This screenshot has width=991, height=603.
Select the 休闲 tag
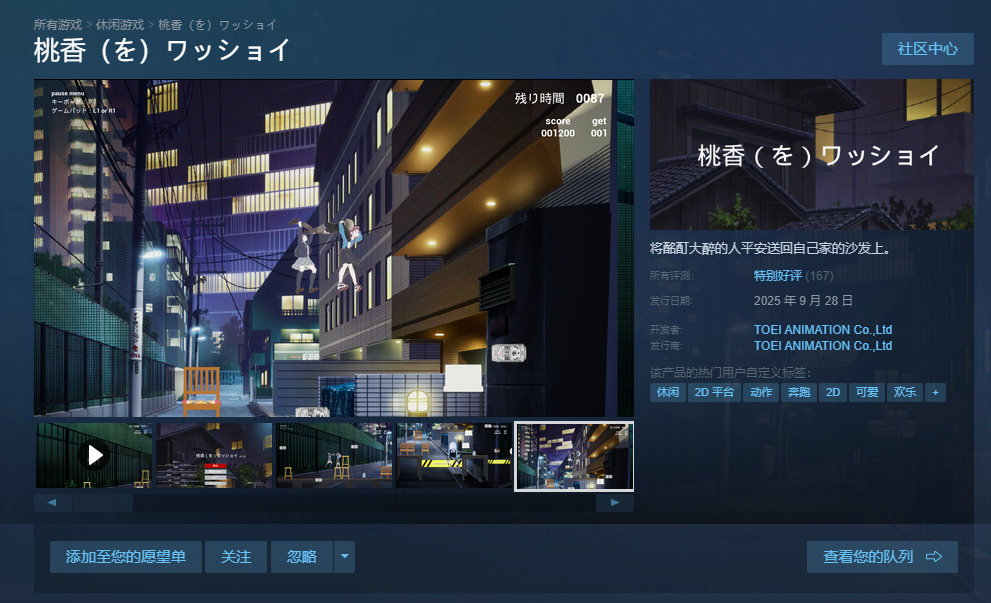click(x=667, y=392)
